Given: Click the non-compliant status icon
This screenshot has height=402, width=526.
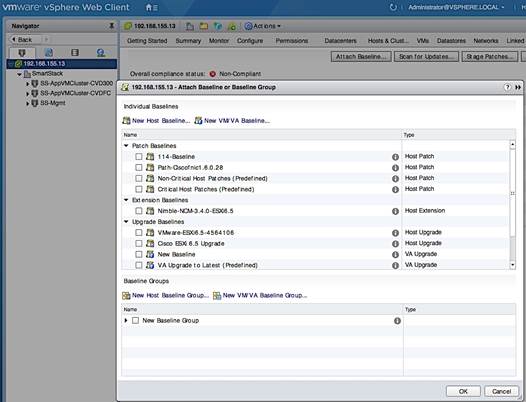Looking at the screenshot, I should 212,74.
